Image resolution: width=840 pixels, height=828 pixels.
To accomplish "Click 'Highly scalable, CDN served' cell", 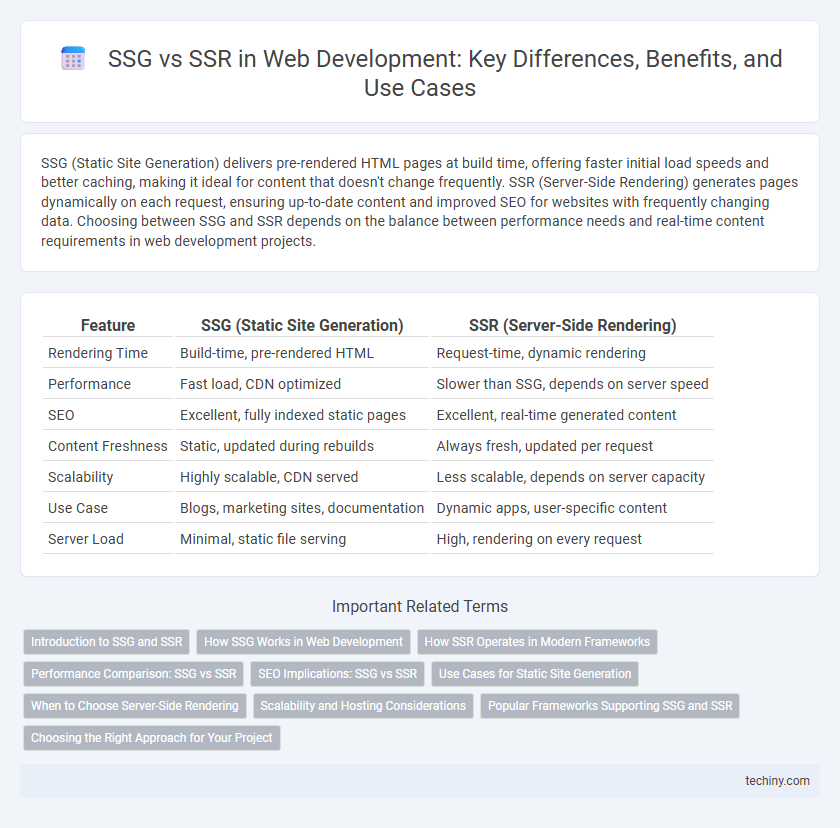I will [269, 477].
